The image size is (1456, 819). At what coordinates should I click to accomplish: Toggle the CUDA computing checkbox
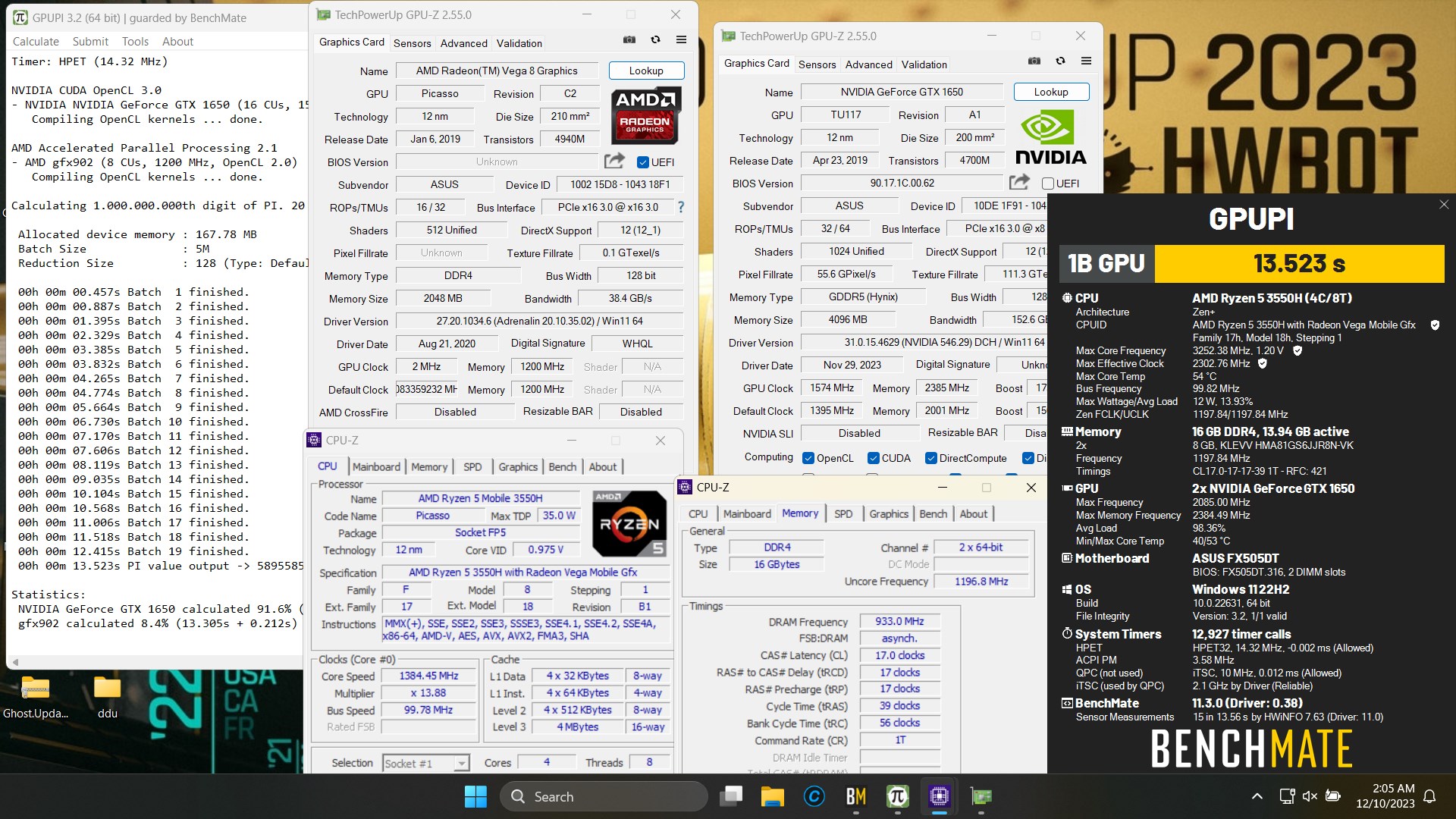point(874,458)
